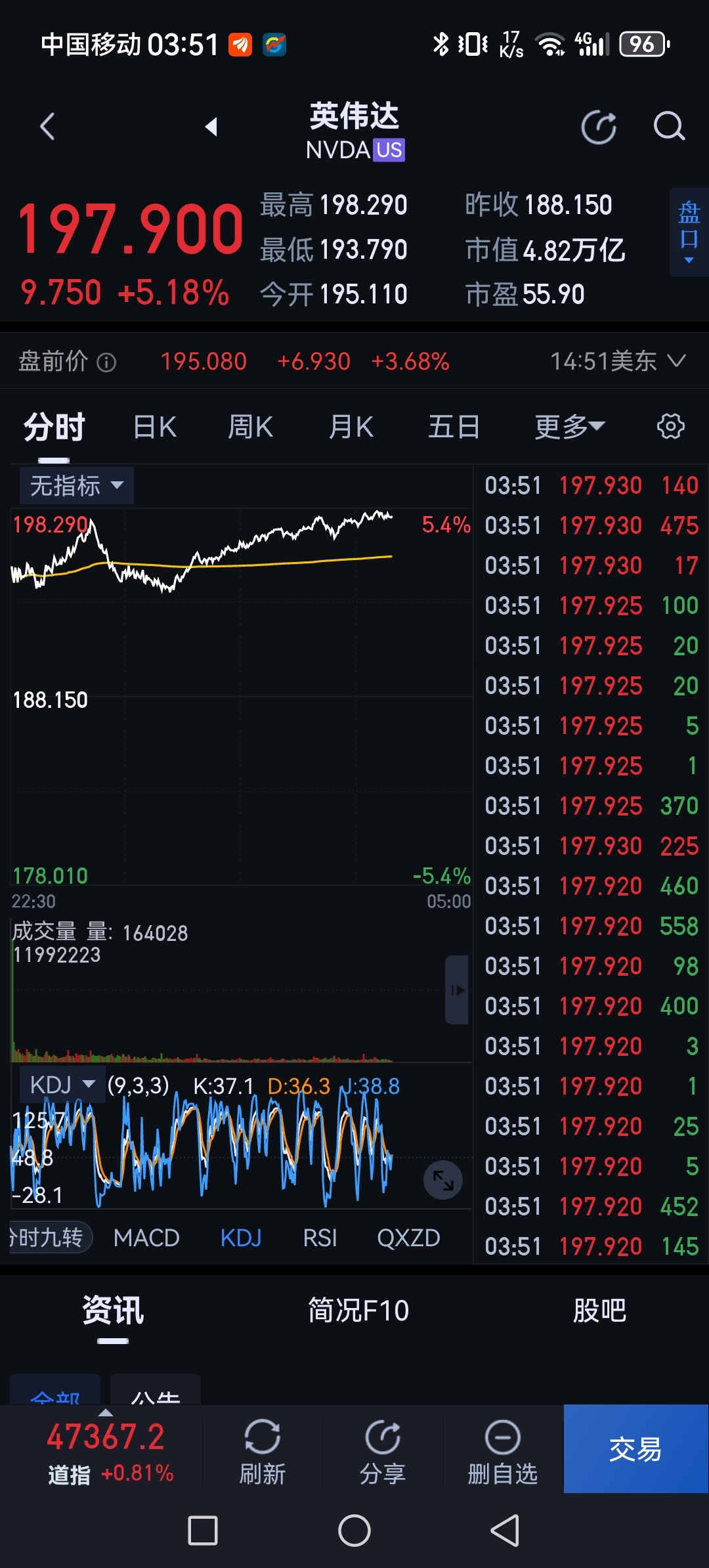This screenshot has width=709, height=1568.
Task: Switch to 五日 chart tab
Action: point(454,427)
